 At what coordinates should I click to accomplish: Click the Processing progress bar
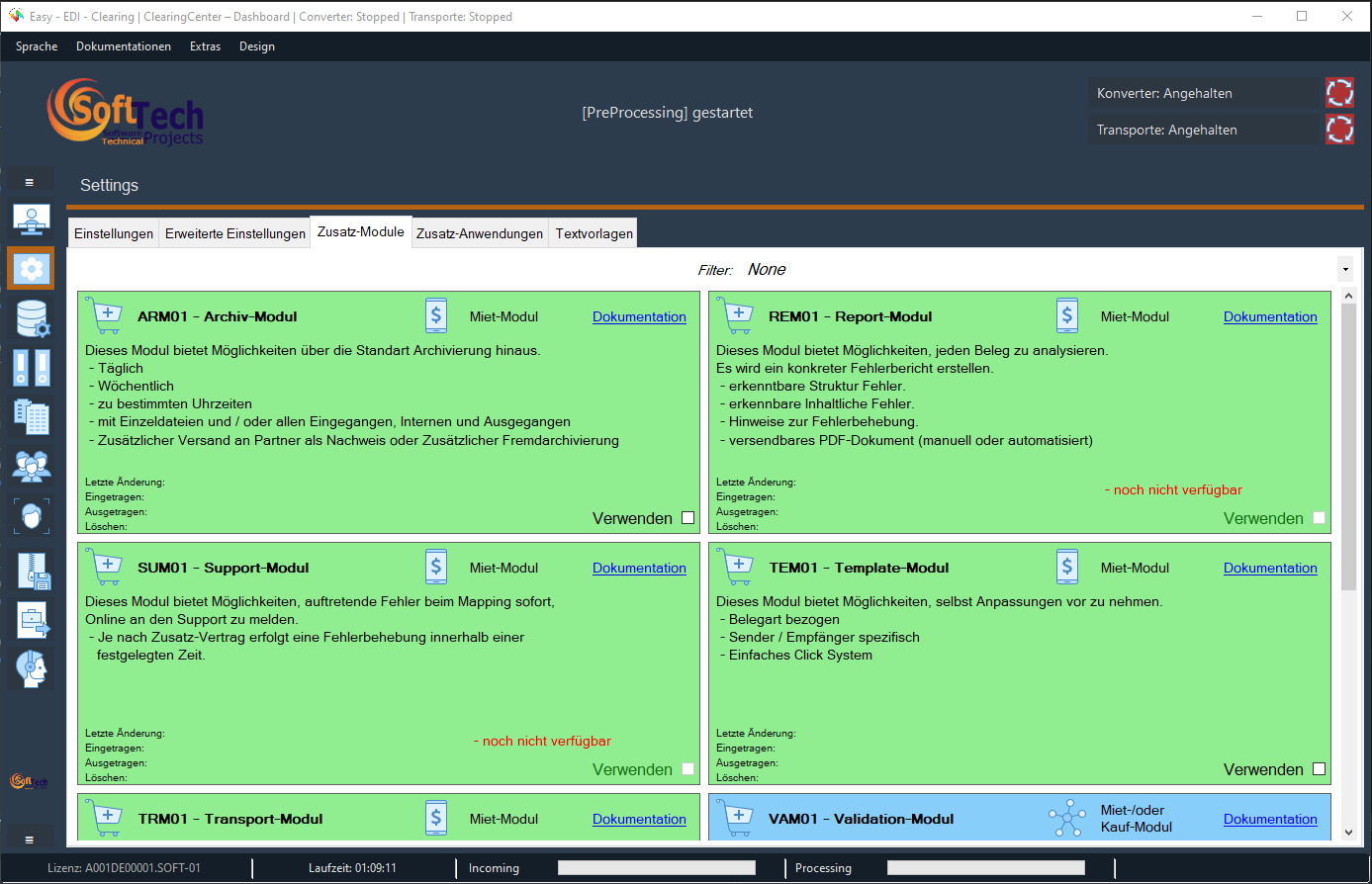click(x=986, y=867)
